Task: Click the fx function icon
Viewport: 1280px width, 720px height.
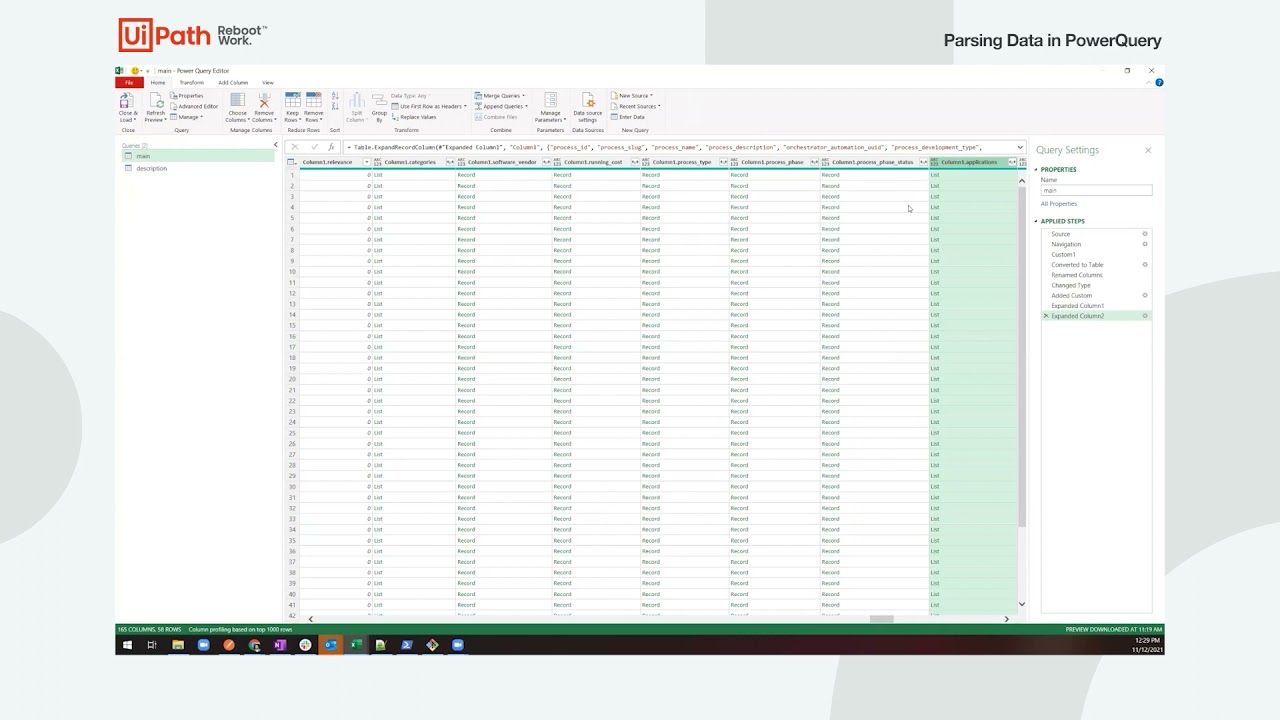Action: (x=332, y=147)
